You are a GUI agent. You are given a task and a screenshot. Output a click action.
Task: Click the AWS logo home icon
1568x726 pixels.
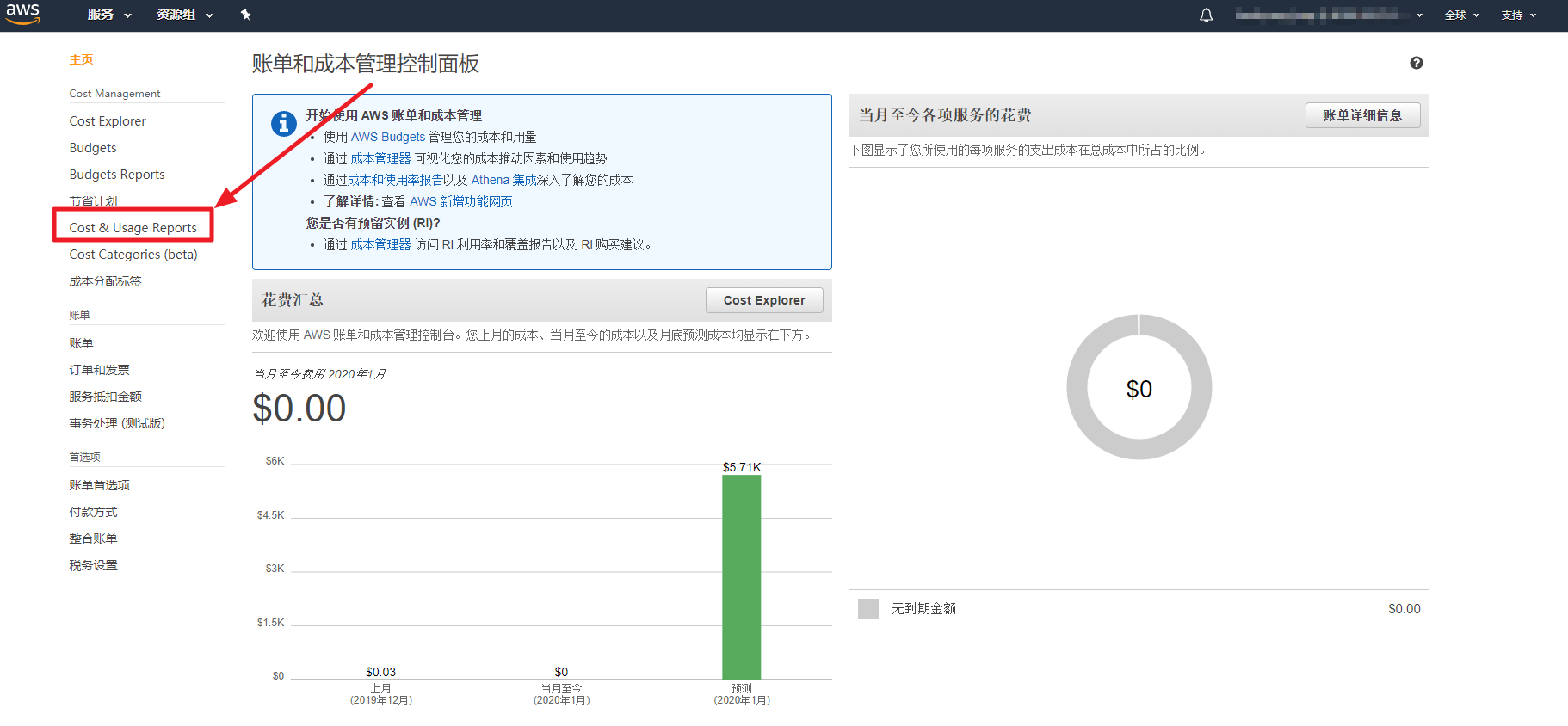pyautogui.click(x=22, y=14)
